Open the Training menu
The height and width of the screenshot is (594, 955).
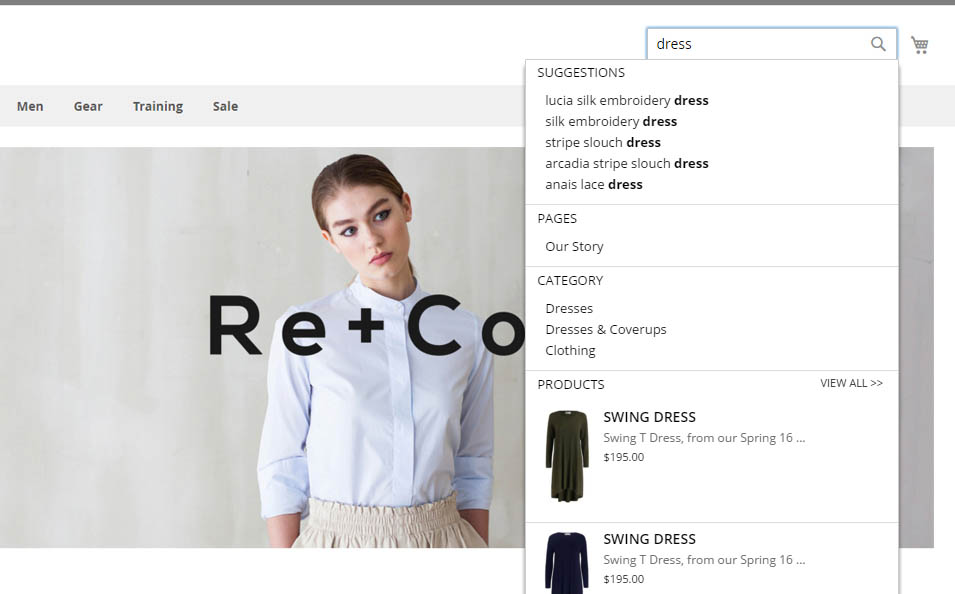[158, 106]
